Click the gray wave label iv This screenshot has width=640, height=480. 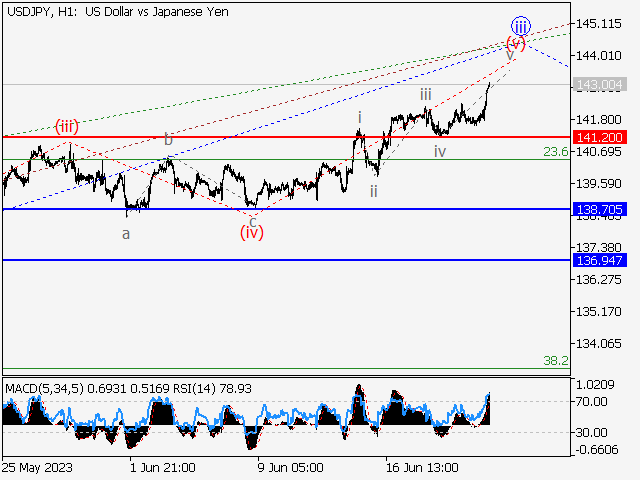pos(440,152)
